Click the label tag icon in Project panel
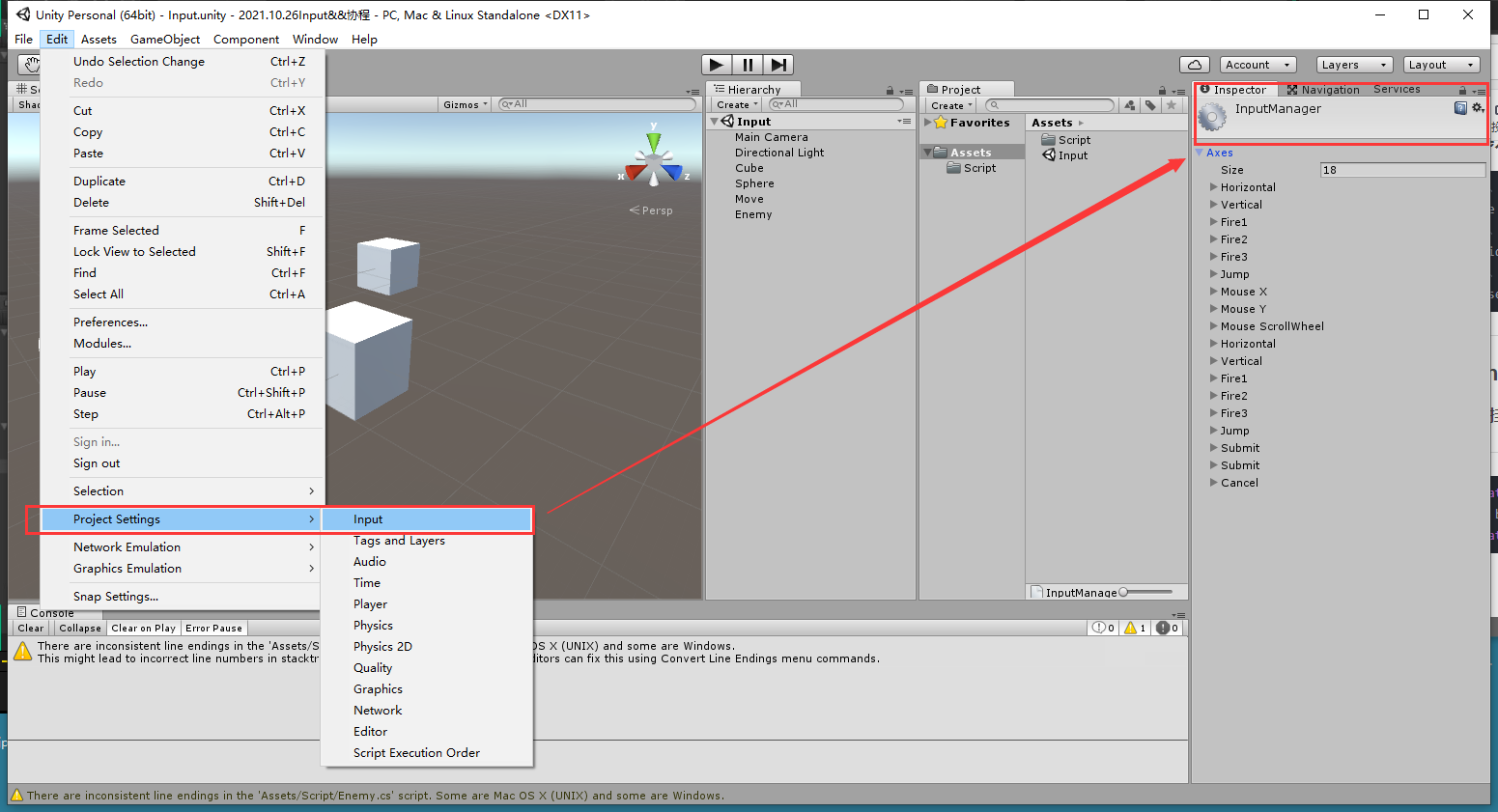The width and height of the screenshot is (1498, 812). [1150, 104]
